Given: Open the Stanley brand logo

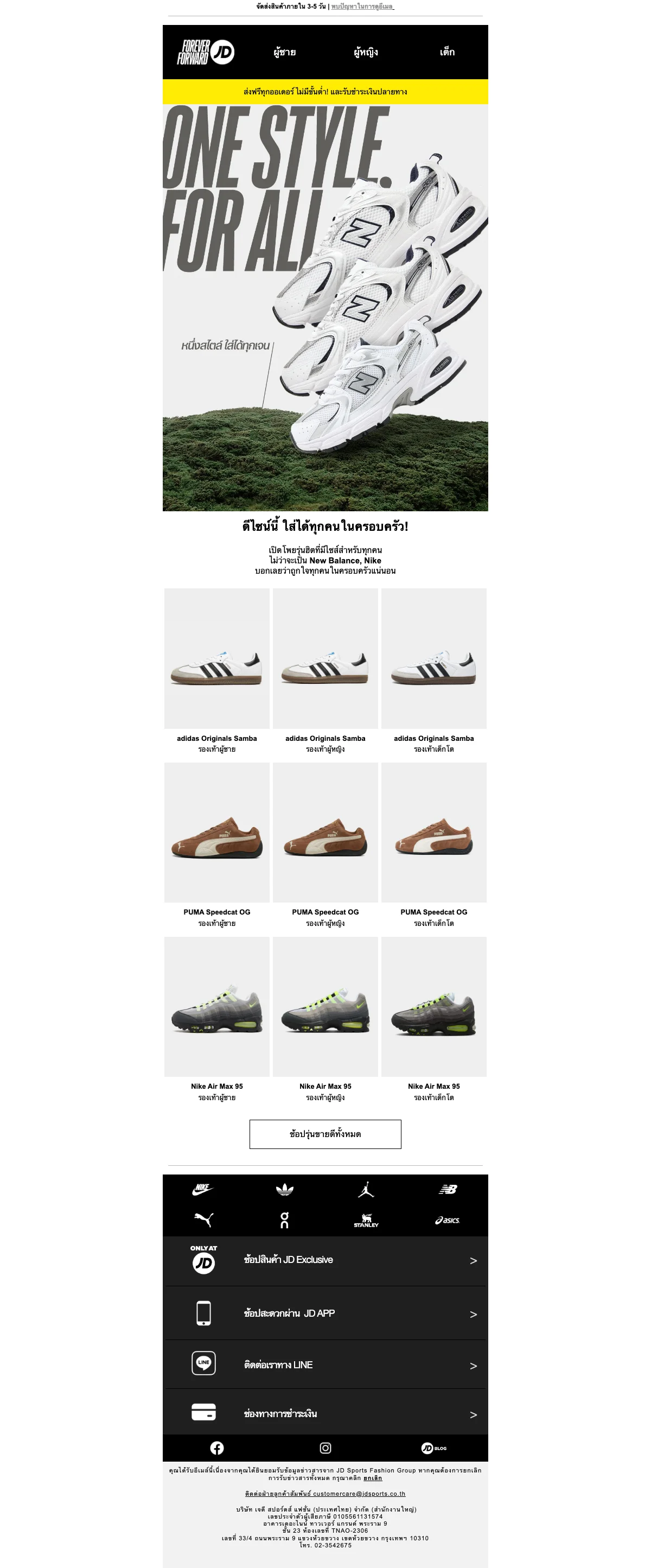Looking at the screenshot, I should [366, 1220].
